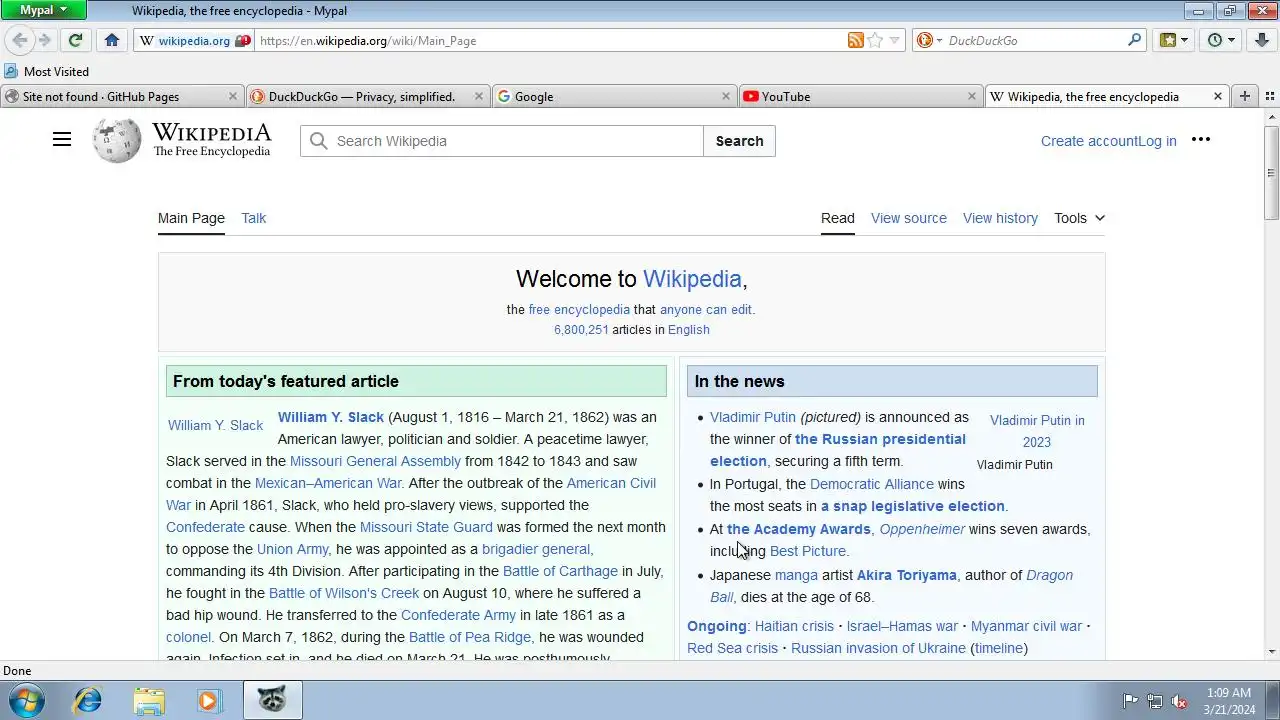Click the Vladimir Putin in 2023 image link
The image size is (1280, 720).
point(1037,431)
